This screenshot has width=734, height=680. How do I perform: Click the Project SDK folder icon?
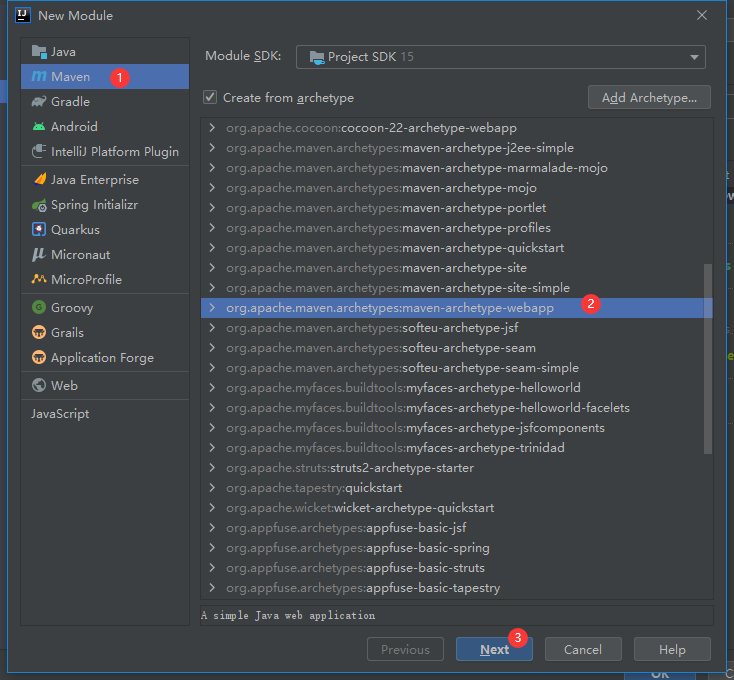[x=316, y=57]
